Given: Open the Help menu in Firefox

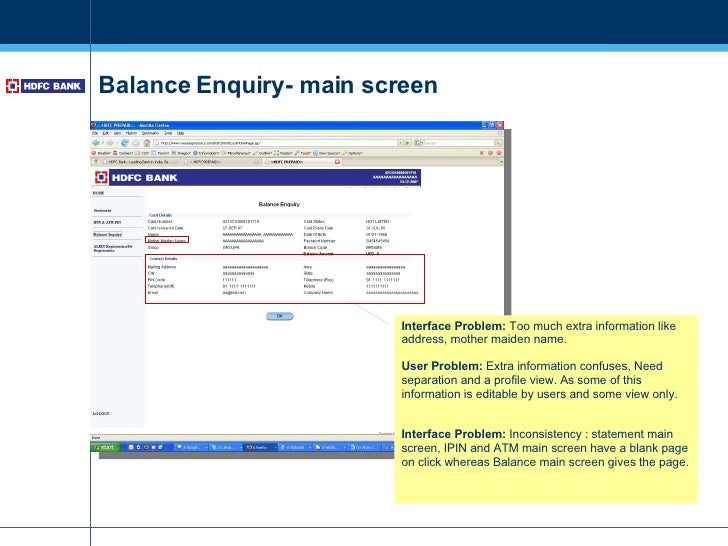Looking at the screenshot, I should (x=180, y=133).
